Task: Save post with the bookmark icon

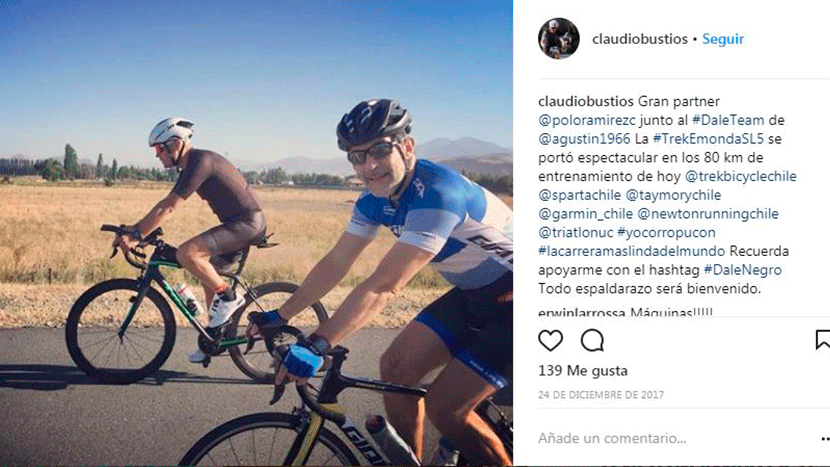Action: click(x=823, y=340)
